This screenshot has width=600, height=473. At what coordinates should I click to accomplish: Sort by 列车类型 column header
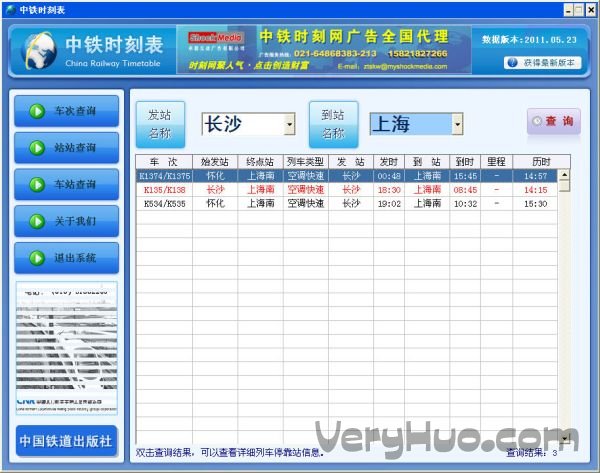click(305, 161)
